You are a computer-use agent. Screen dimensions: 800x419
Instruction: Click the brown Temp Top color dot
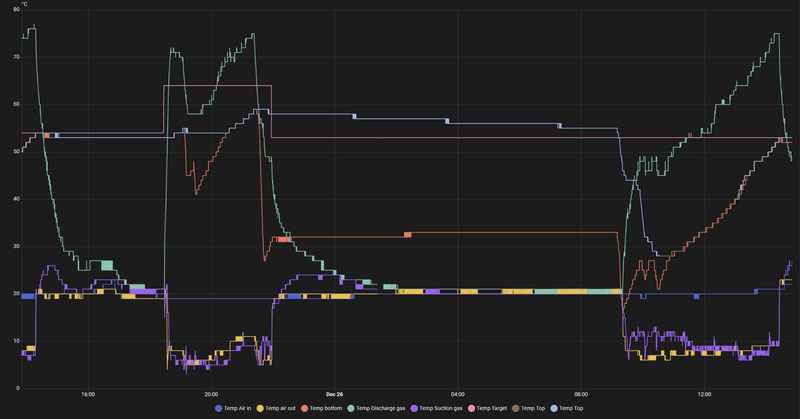516,408
